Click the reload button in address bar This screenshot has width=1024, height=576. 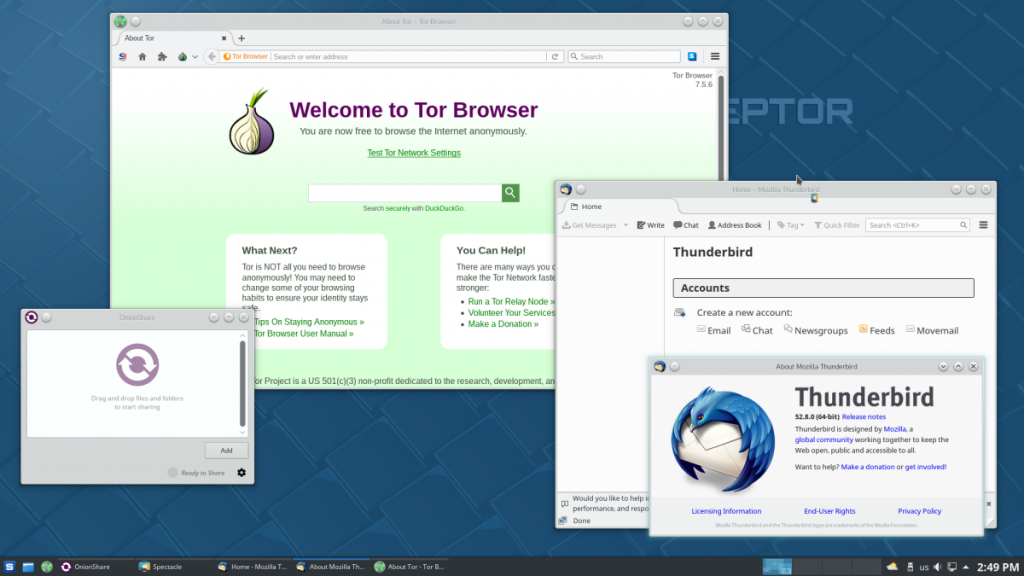(x=554, y=57)
